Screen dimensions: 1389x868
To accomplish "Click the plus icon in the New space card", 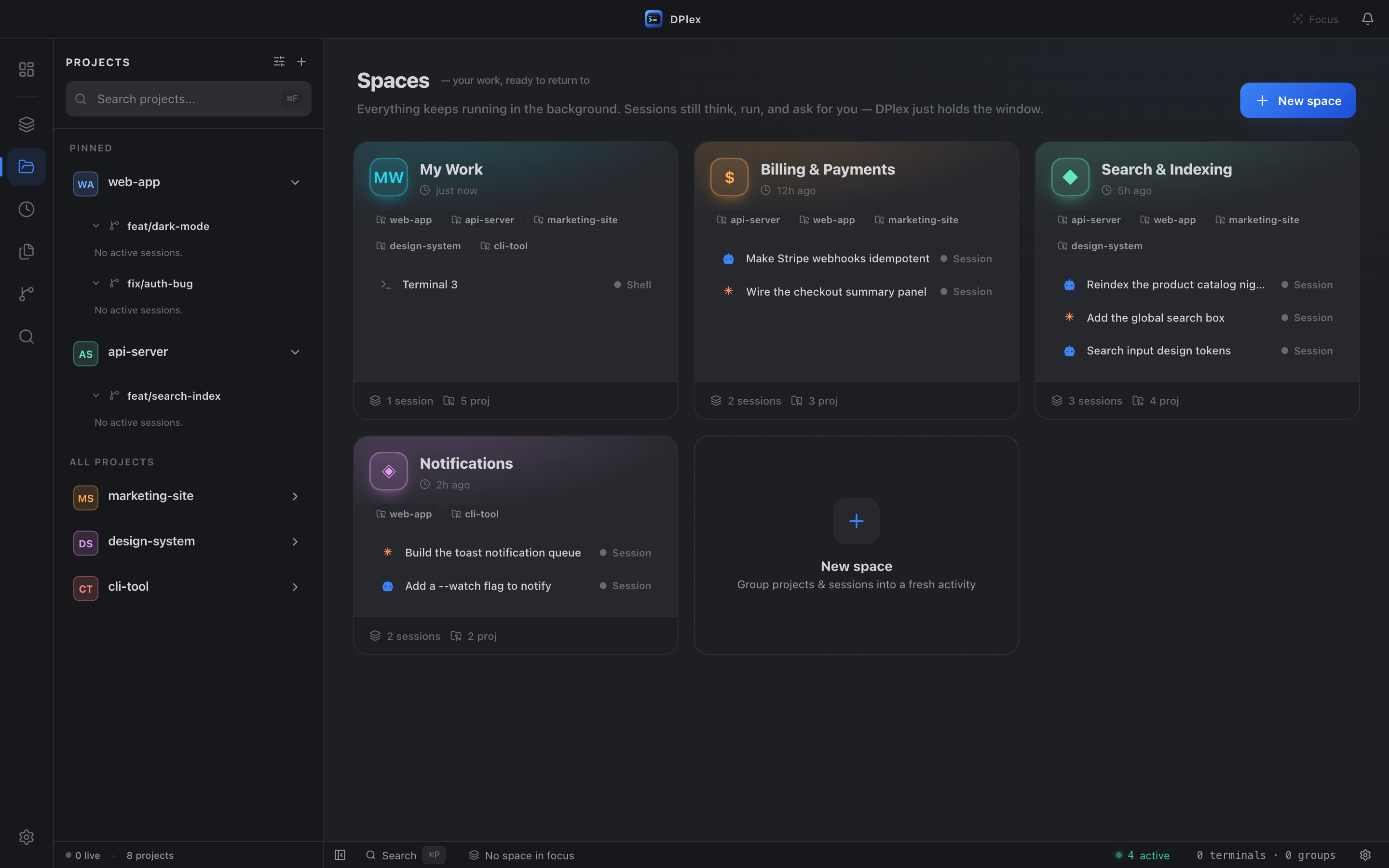I will coord(857,521).
